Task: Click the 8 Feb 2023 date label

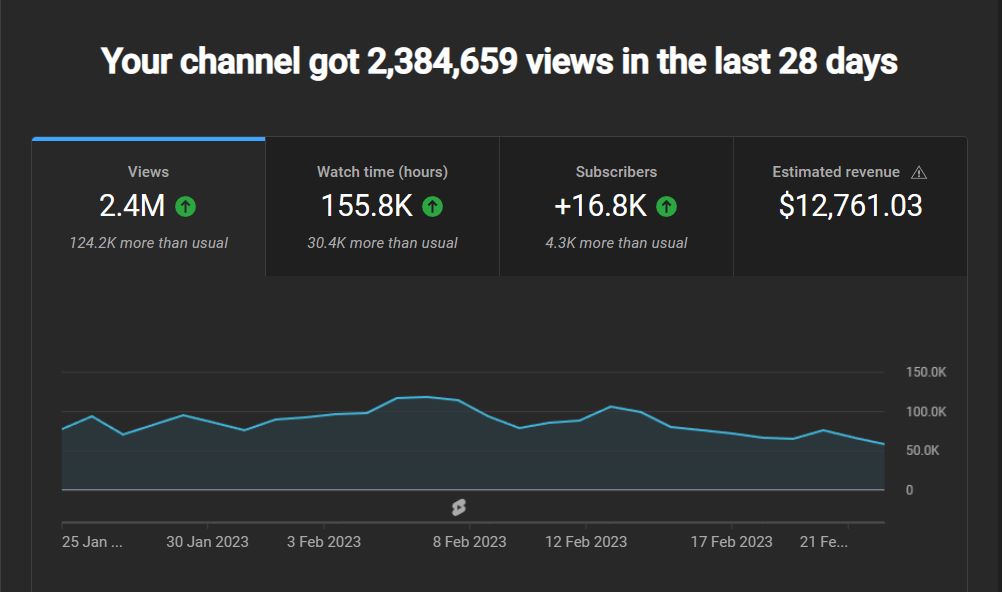Action: [x=469, y=541]
